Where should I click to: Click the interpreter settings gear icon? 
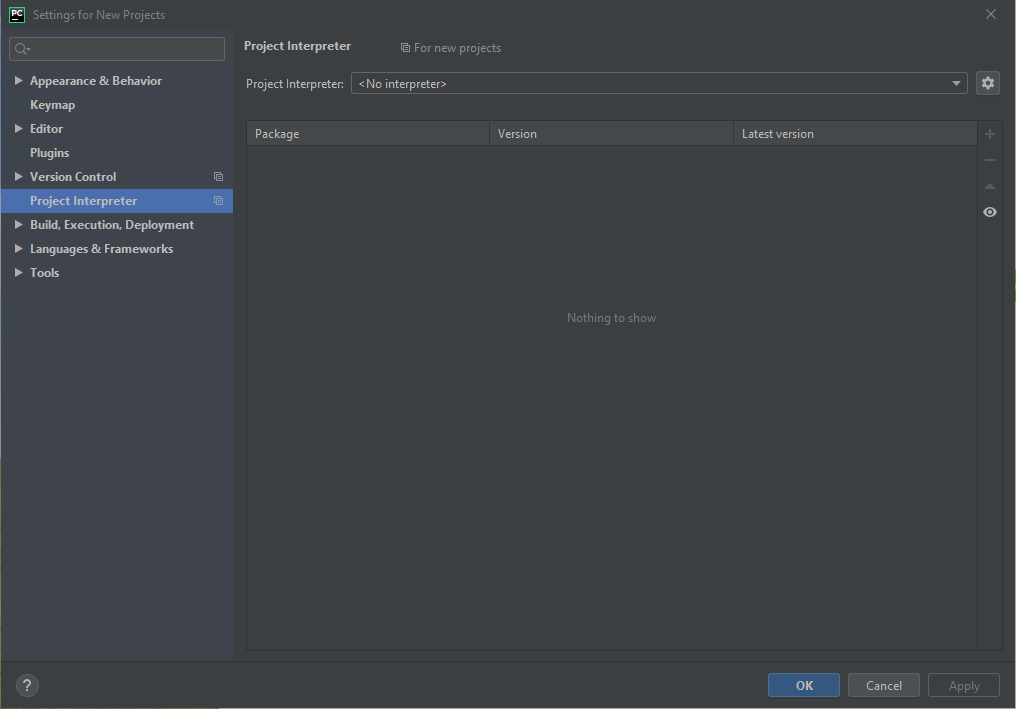click(988, 84)
